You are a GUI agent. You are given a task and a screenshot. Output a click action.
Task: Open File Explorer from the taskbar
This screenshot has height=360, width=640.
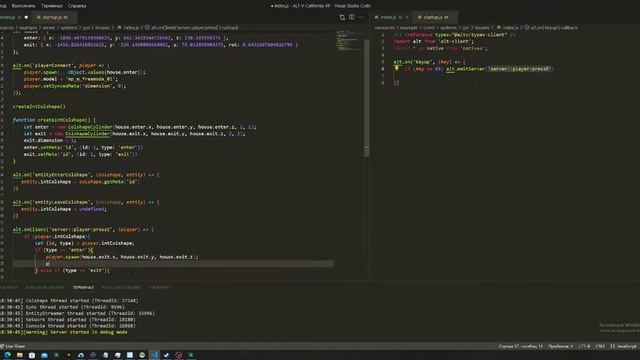click(x=20, y=355)
